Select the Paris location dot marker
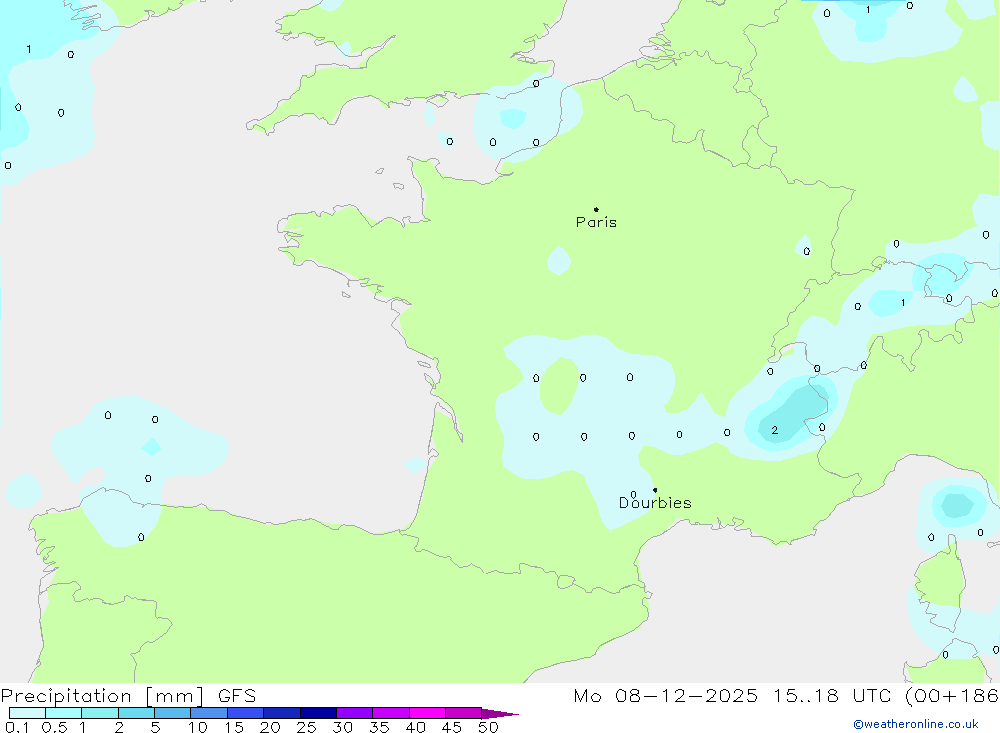1000x733 pixels. pyautogui.click(x=596, y=209)
